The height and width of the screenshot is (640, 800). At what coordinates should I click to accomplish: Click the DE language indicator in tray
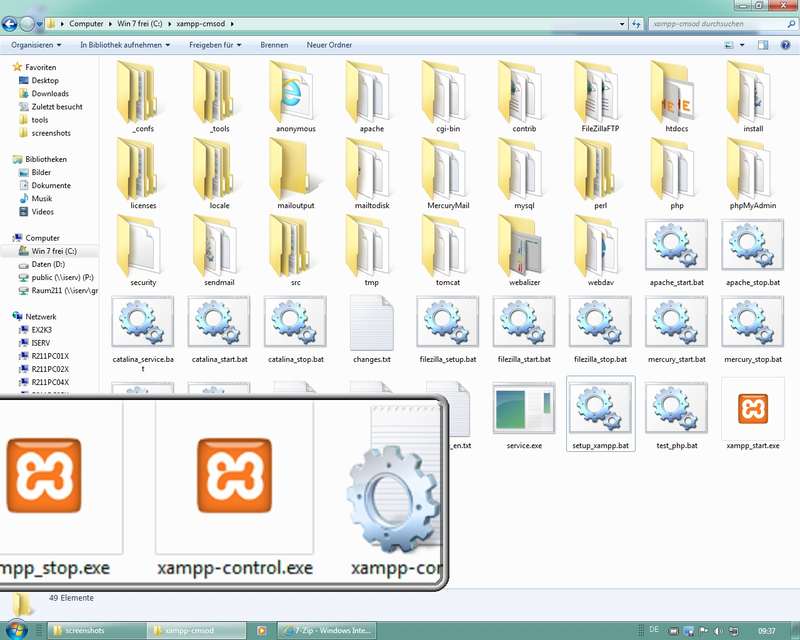click(654, 630)
